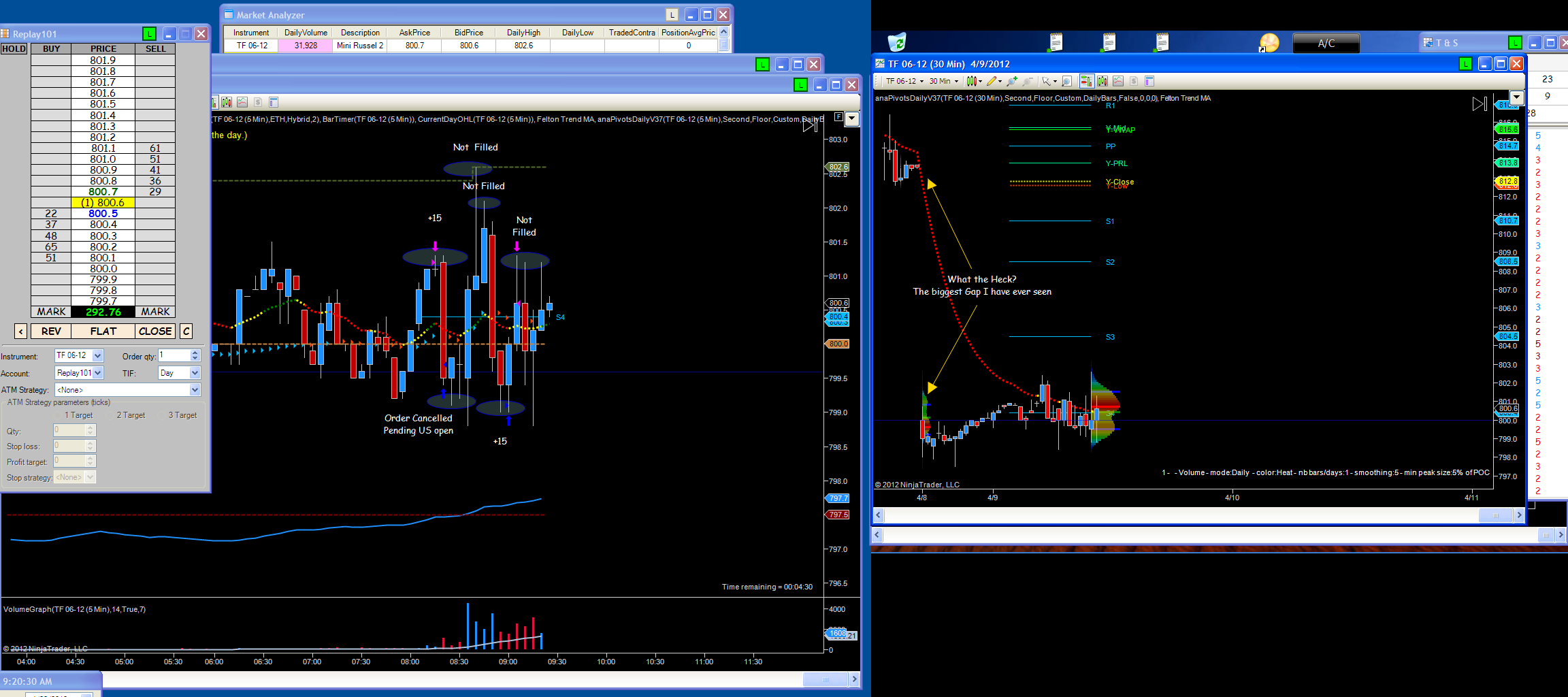The image size is (1568, 697).
Task: Click the F button on 5 Min chart
Action: 838,117
